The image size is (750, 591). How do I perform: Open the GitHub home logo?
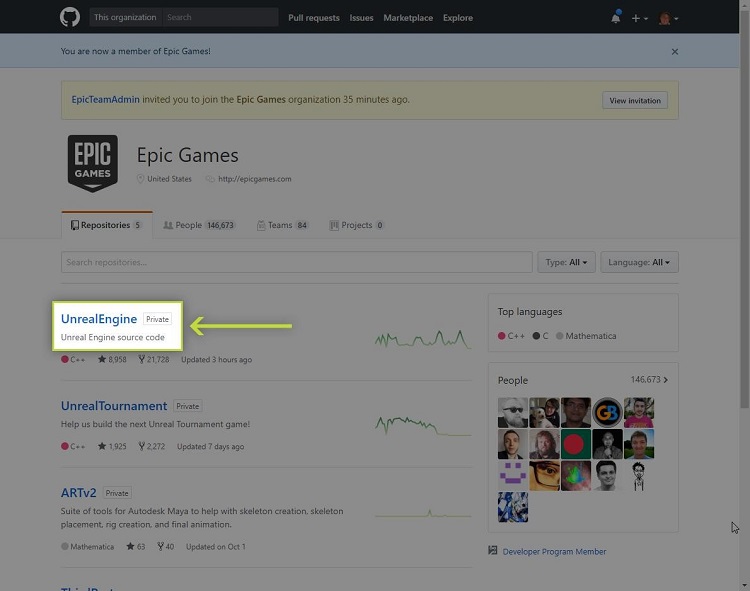(x=70, y=18)
